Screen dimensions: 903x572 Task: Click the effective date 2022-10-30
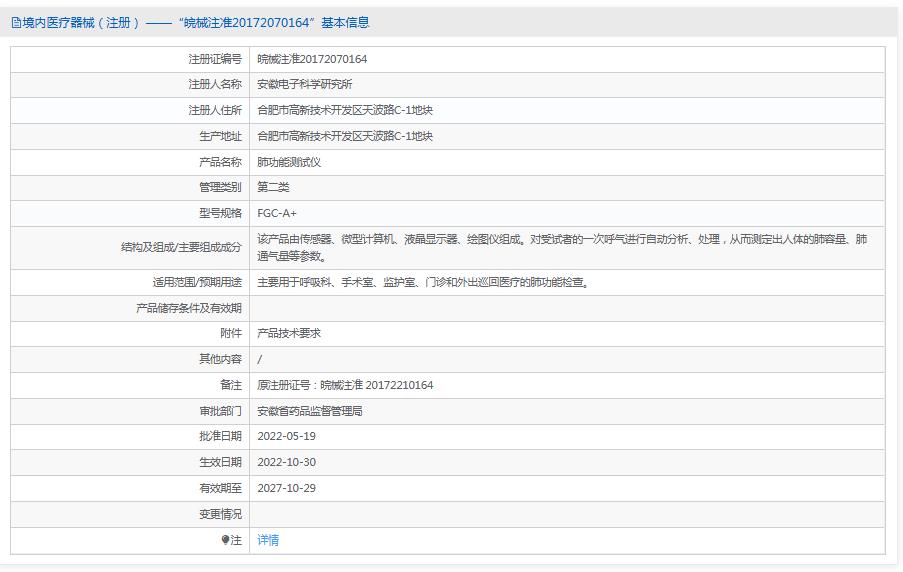(x=286, y=462)
